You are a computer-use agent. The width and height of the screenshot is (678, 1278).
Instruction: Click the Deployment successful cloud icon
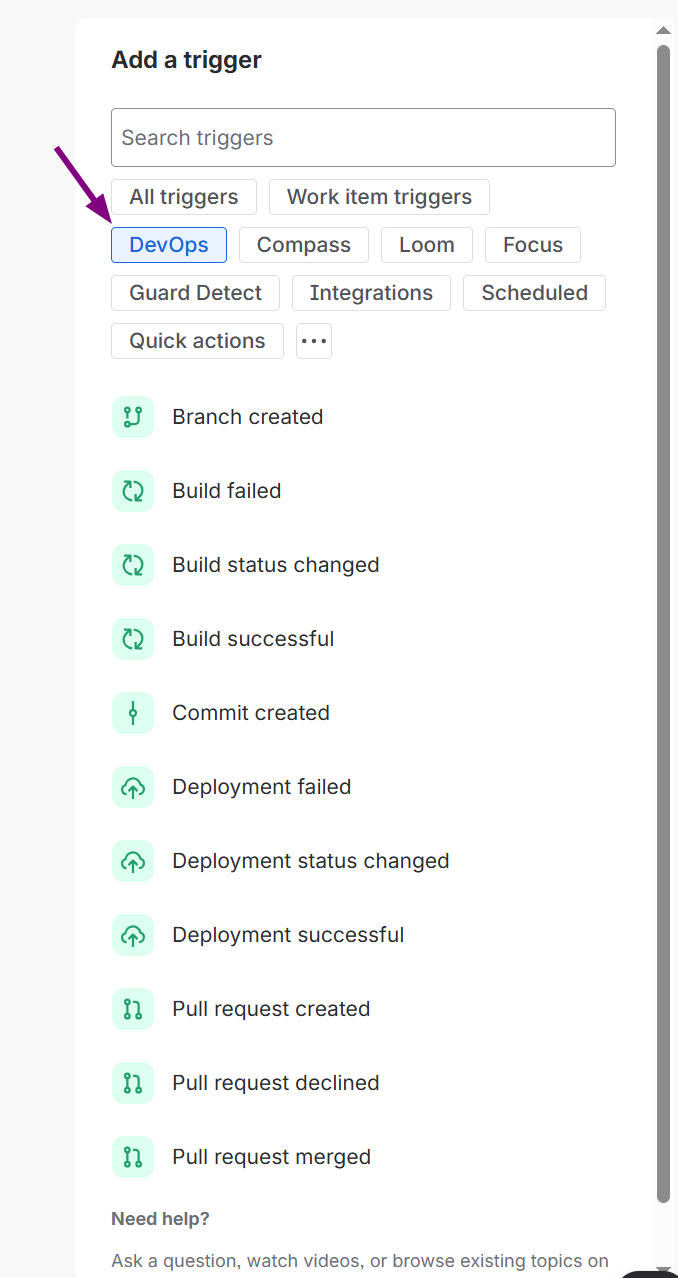133,935
